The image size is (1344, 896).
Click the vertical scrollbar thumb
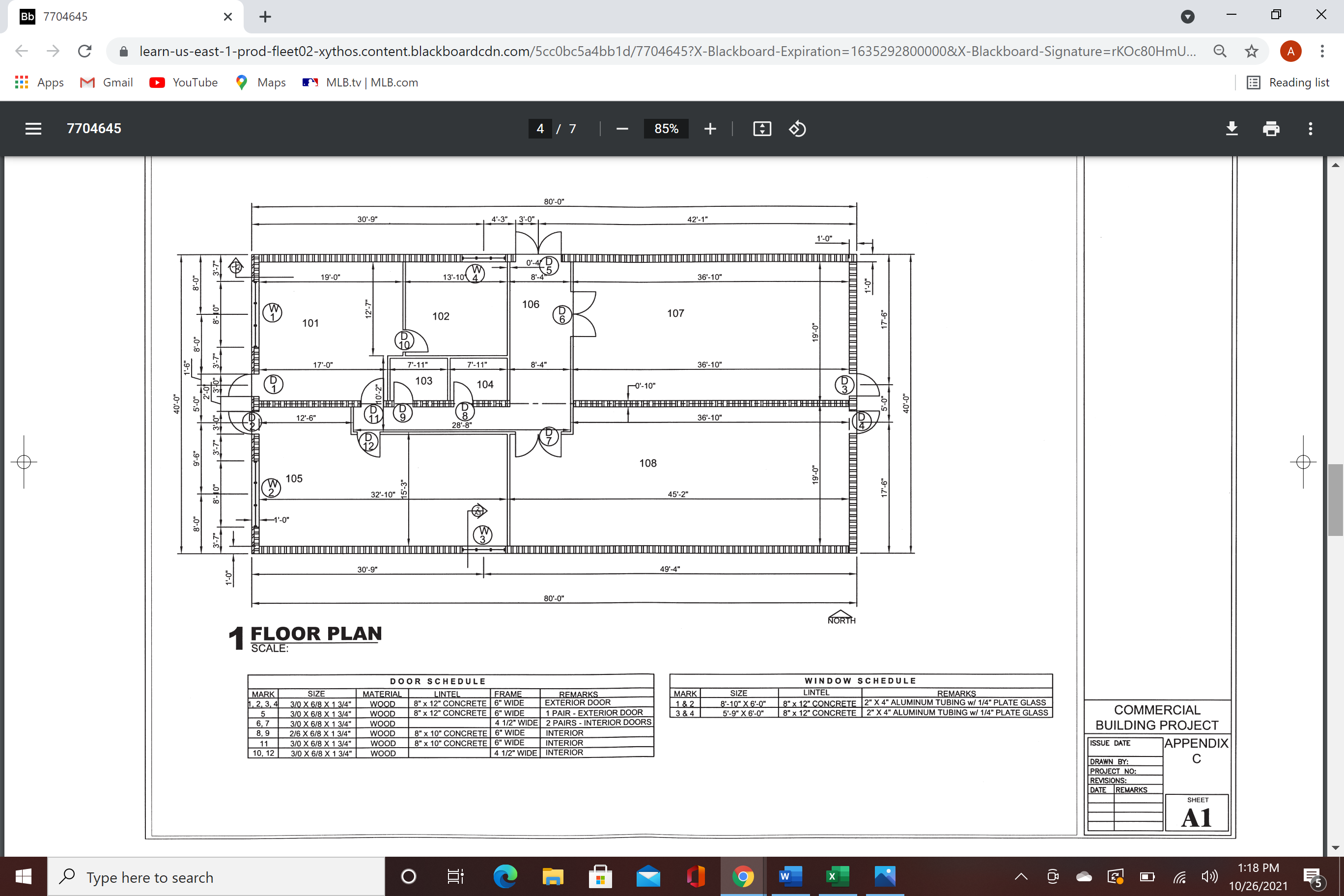(x=1336, y=500)
